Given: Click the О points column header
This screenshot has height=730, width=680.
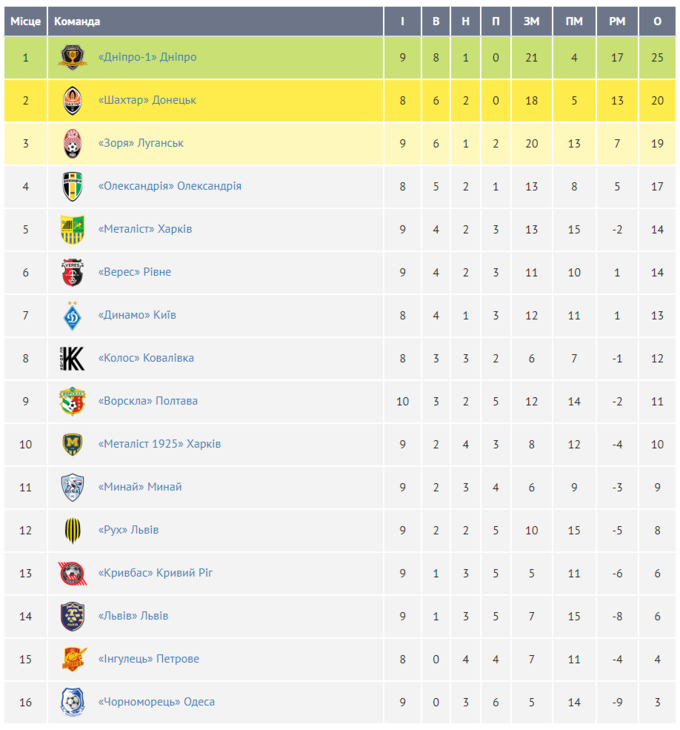Looking at the screenshot, I should pyautogui.click(x=657, y=21).
